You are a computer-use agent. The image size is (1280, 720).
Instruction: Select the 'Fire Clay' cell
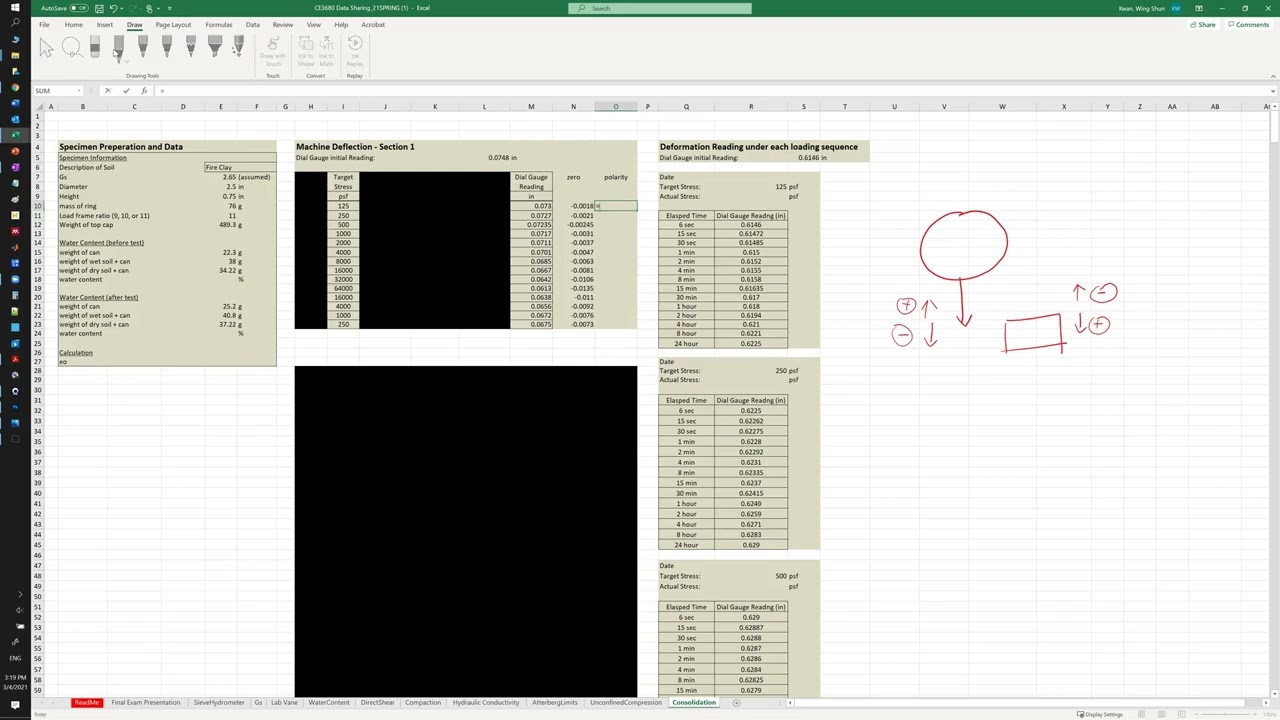[x=239, y=168]
